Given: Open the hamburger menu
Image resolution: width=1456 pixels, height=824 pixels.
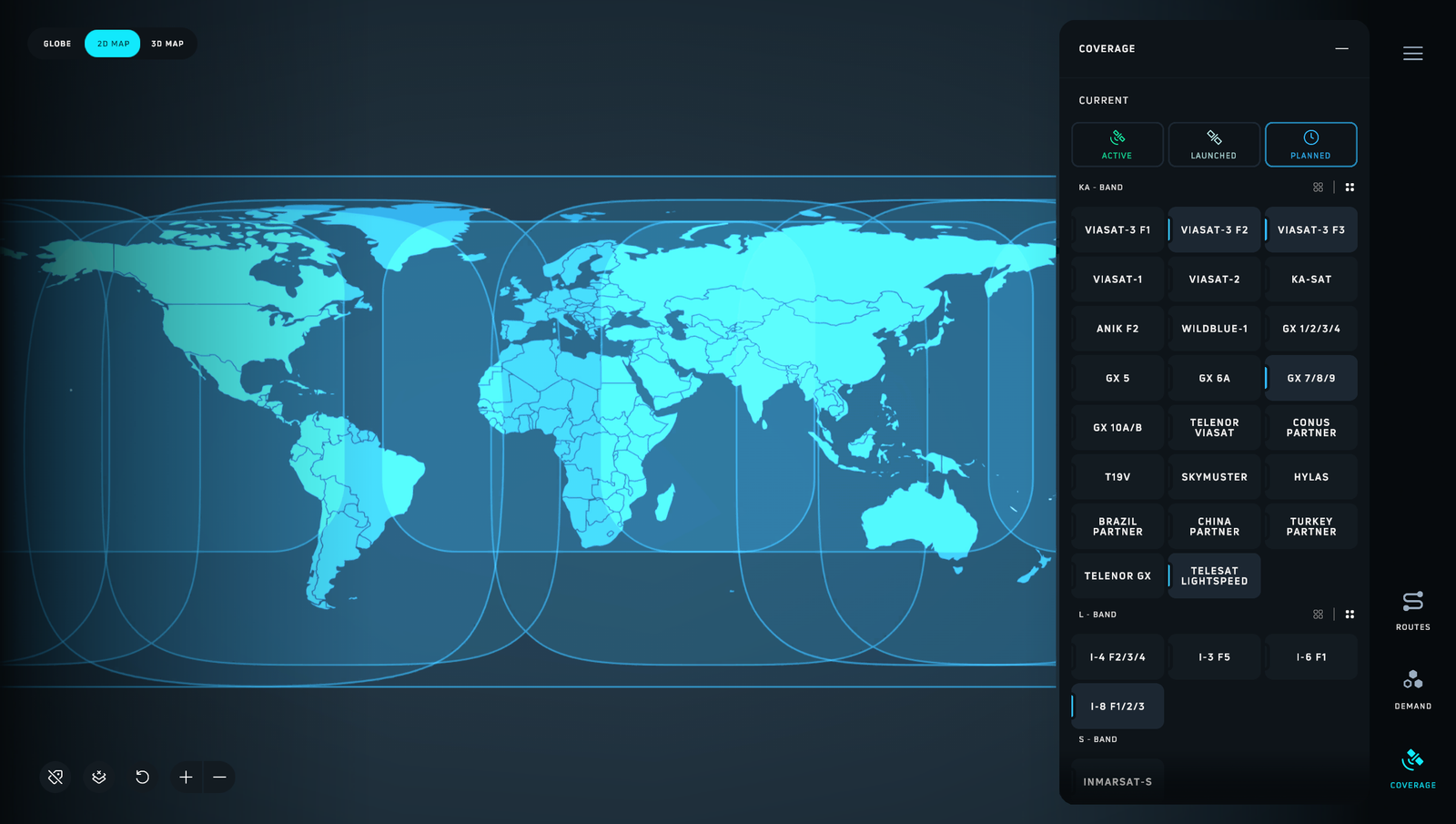Looking at the screenshot, I should pyautogui.click(x=1412, y=54).
